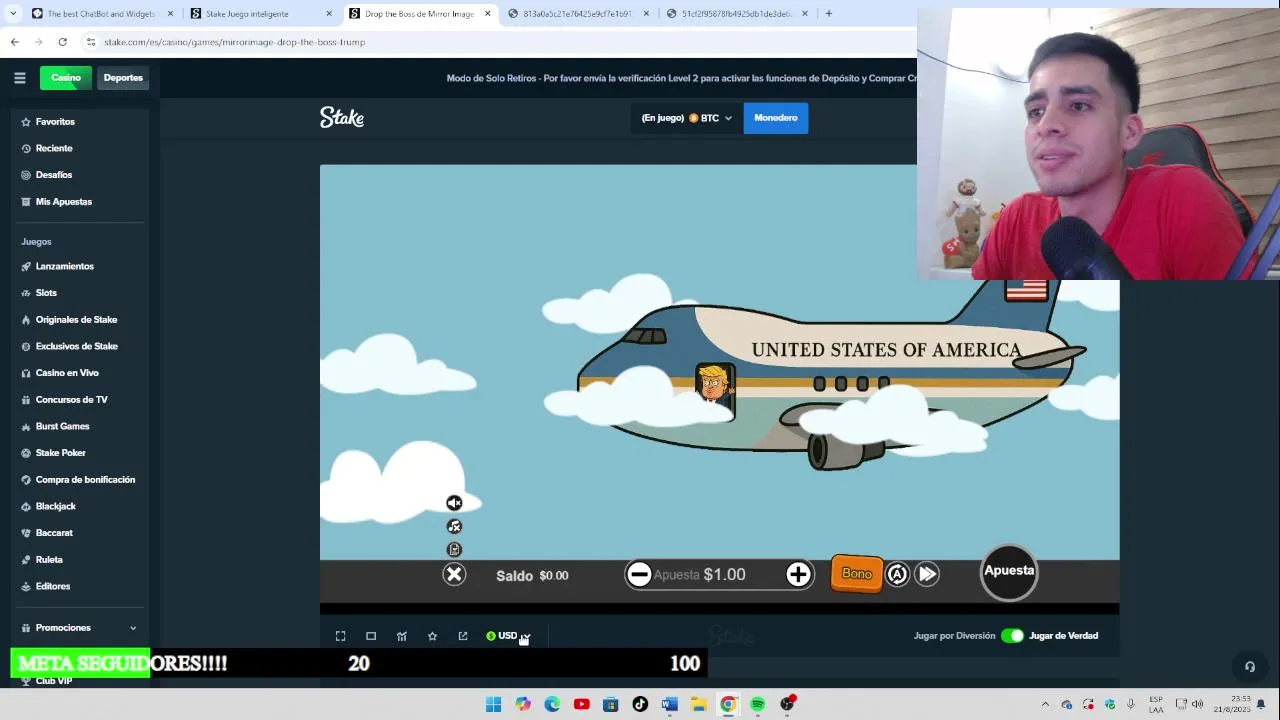Mute the game music icon
The width and height of the screenshot is (1280, 720).
pyautogui.click(x=454, y=526)
